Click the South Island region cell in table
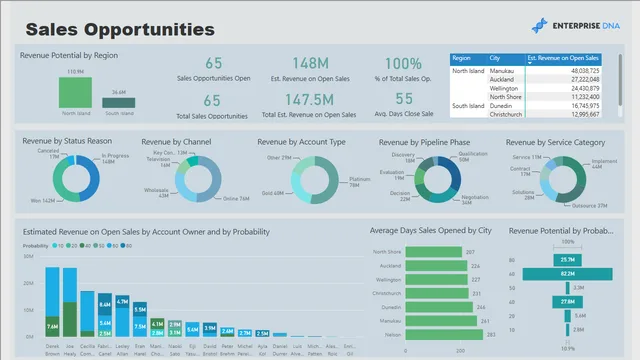 (x=468, y=106)
